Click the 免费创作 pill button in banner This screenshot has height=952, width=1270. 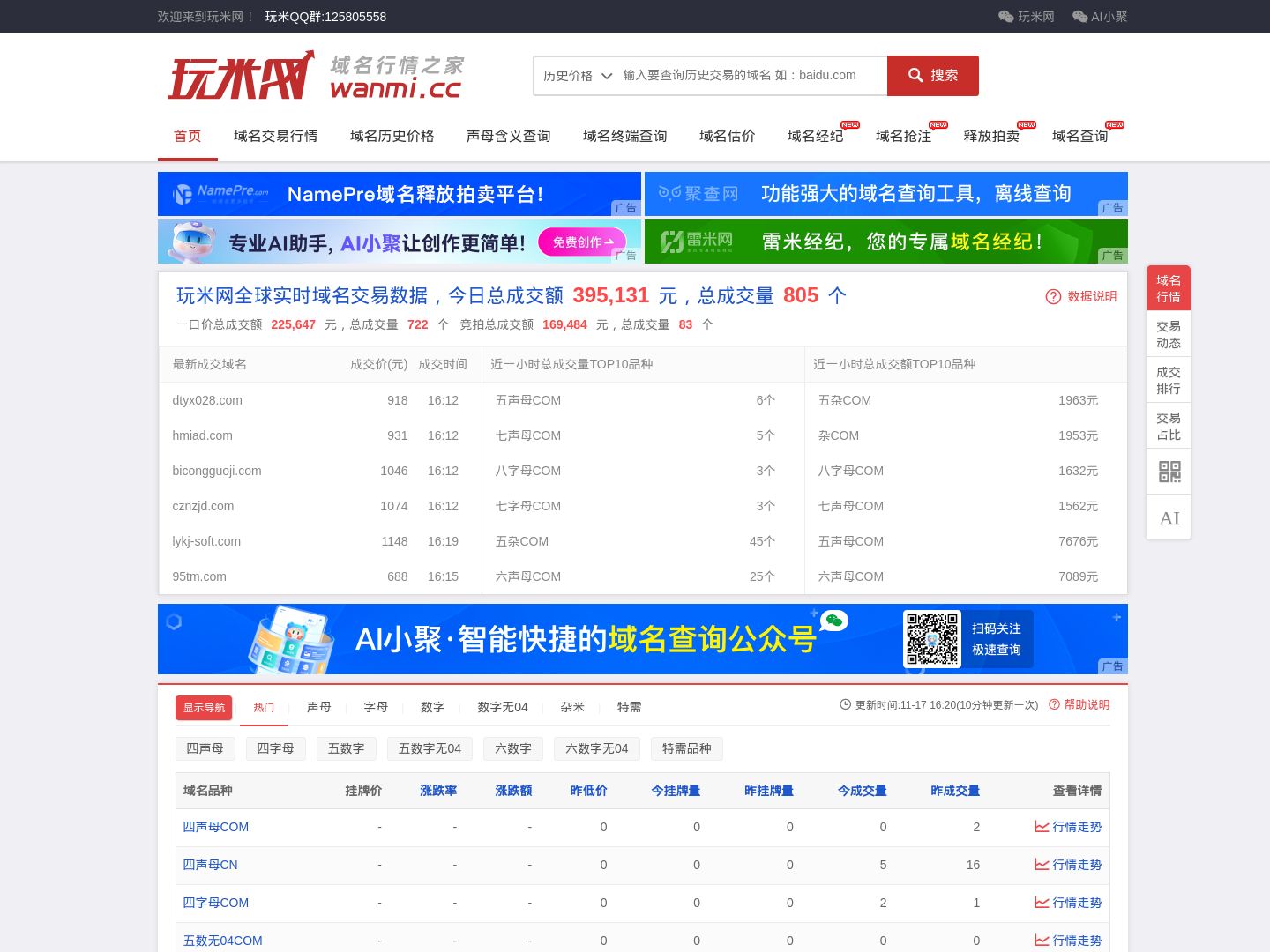click(x=582, y=242)
